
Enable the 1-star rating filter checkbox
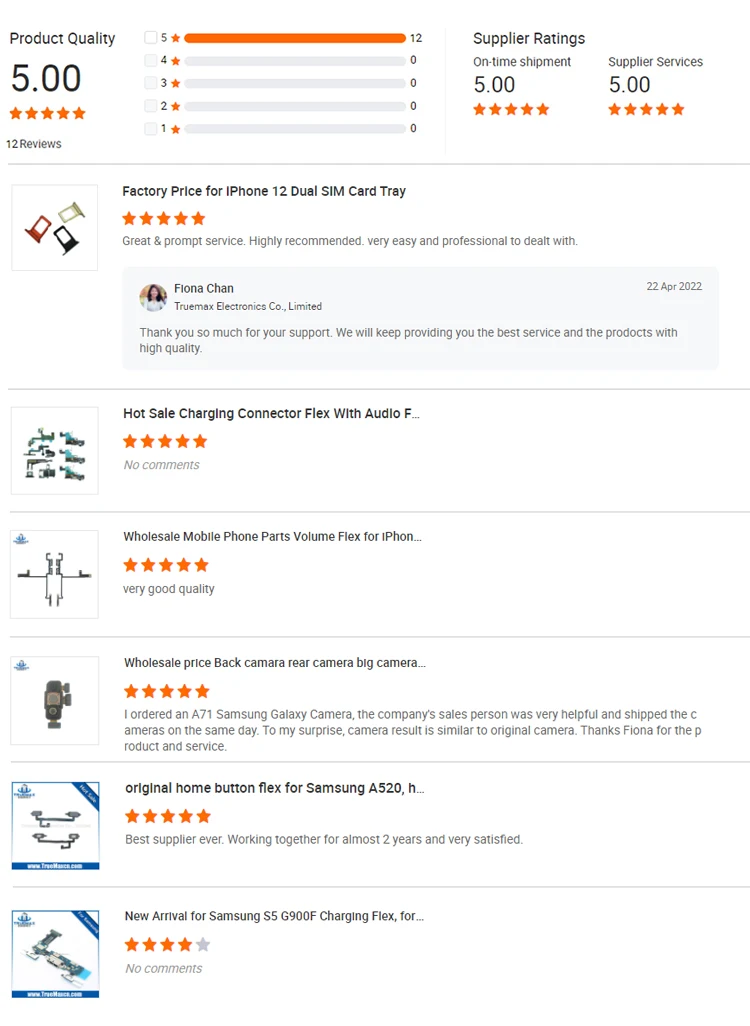151,128
